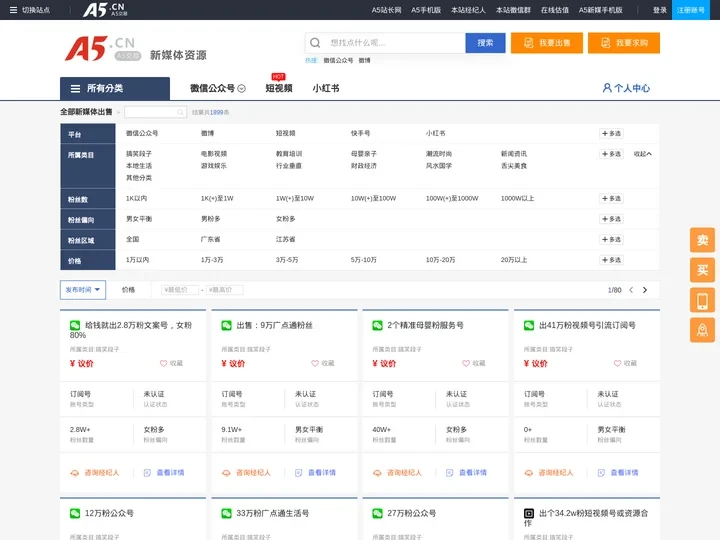
Task: Collapse category list with 收起
Action: pos(642,154)
